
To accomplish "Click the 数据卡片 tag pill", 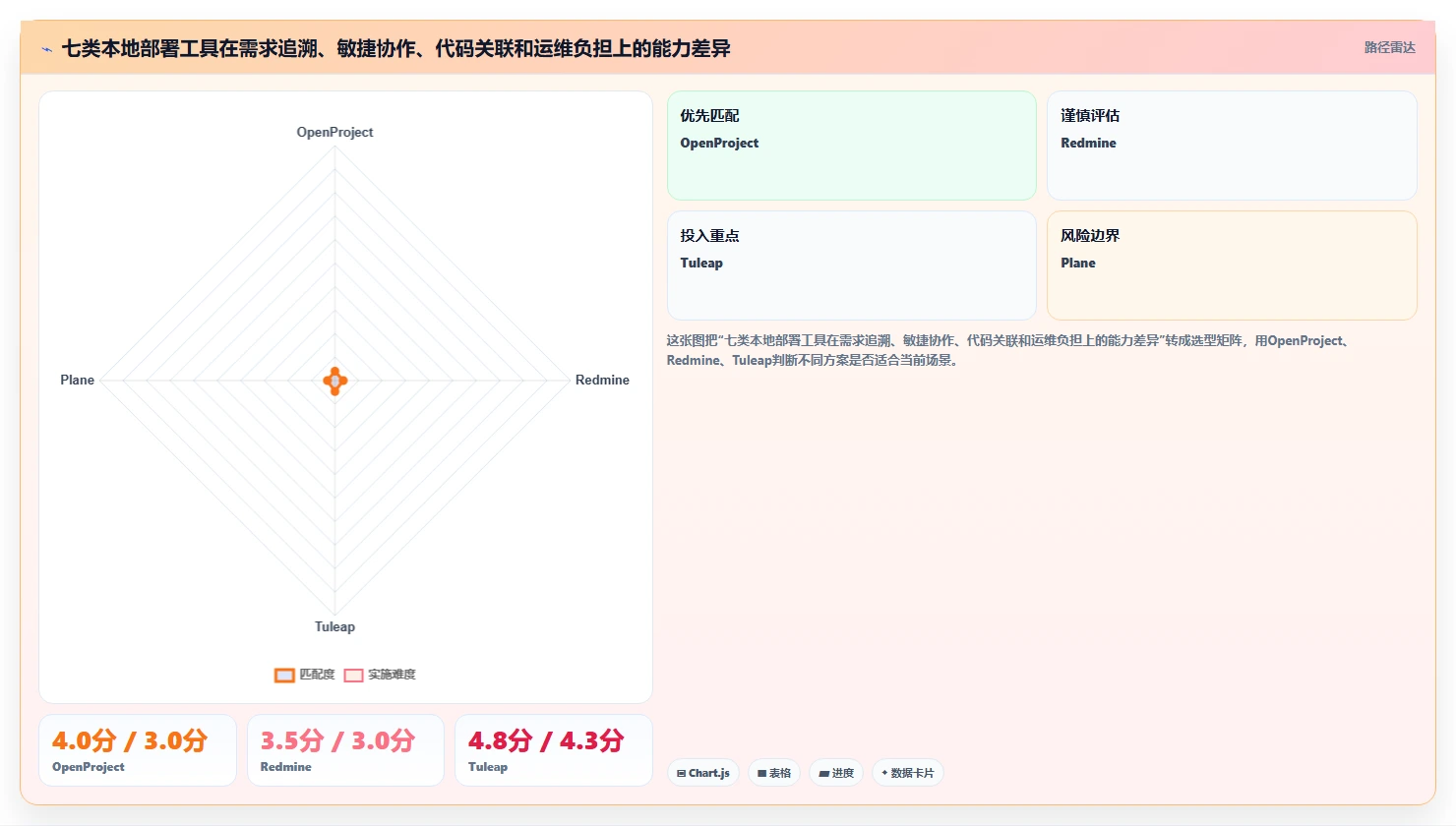I will pos(908,773).
